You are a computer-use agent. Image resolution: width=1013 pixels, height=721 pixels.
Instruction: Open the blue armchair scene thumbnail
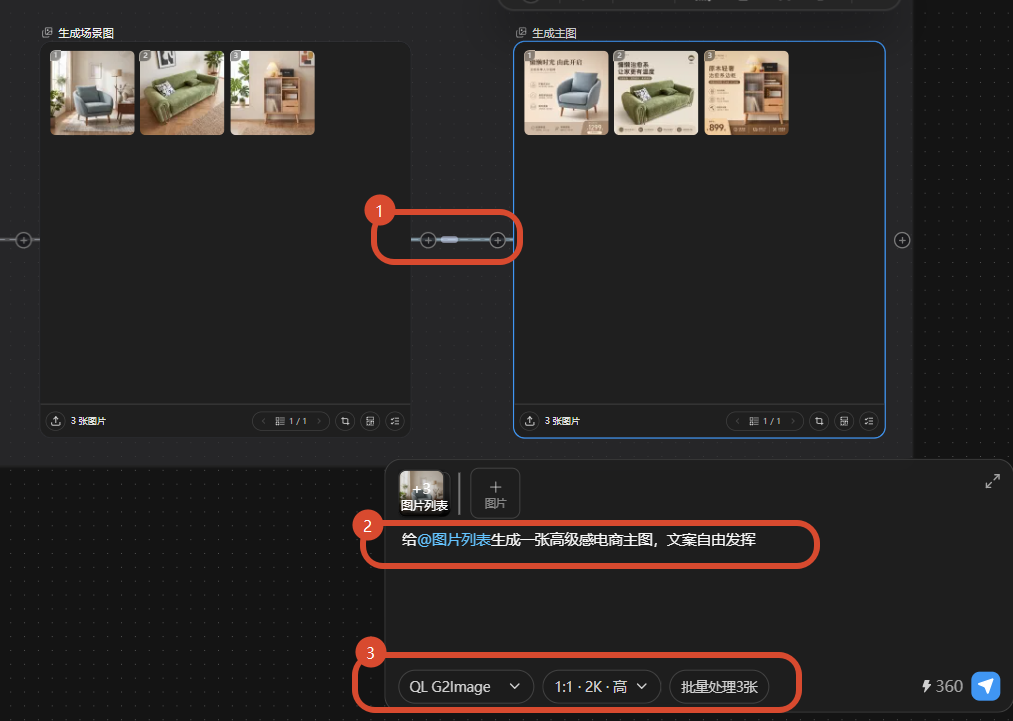pos(92,93)
